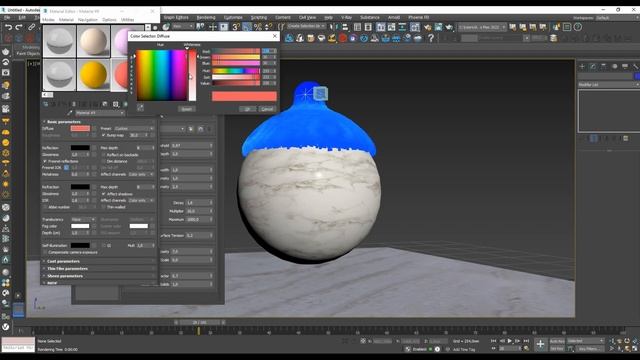Redo action with the right-curved arrow
This screenshot has height=360, width=640.
tap(19, 27)
